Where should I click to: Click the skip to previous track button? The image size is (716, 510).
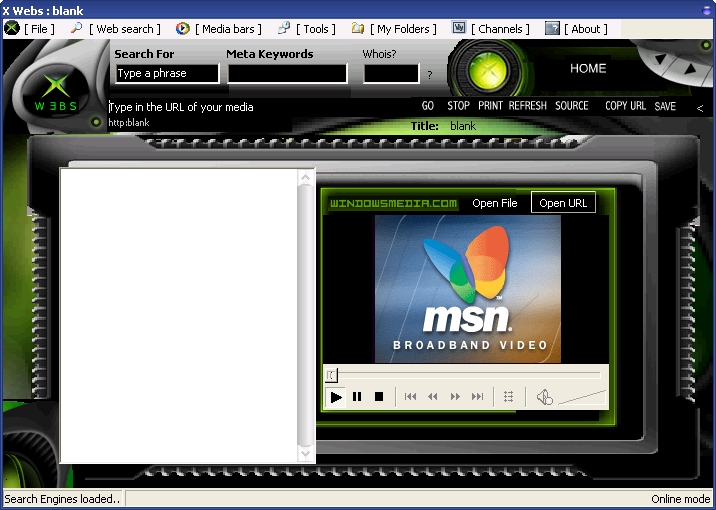(410, 397)
